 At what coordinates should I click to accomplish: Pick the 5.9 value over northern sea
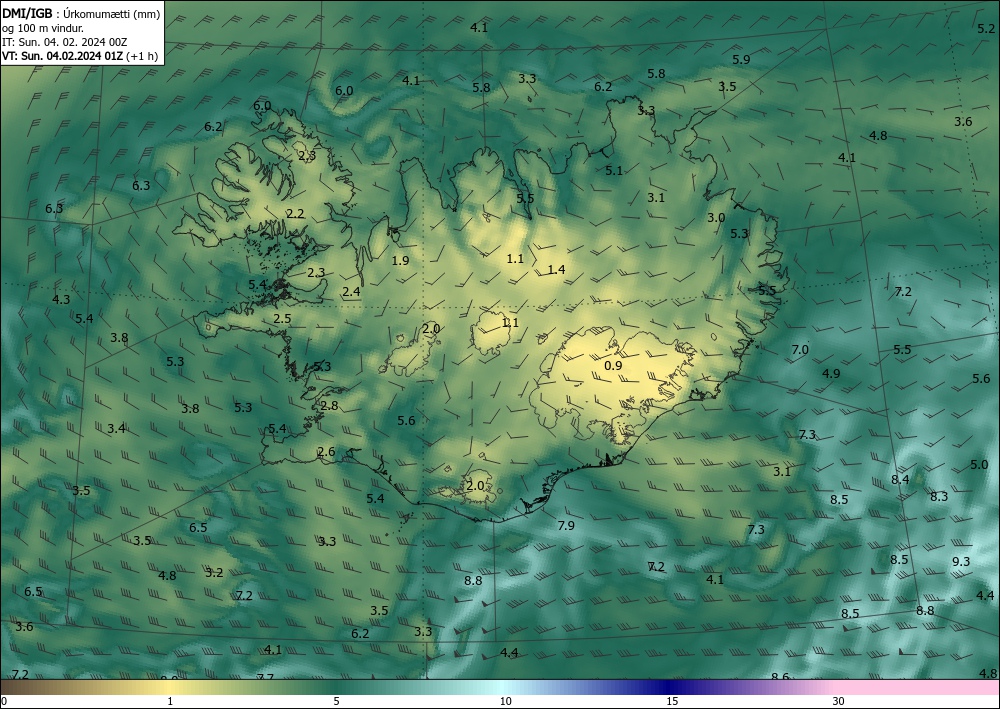coord(741,60)
